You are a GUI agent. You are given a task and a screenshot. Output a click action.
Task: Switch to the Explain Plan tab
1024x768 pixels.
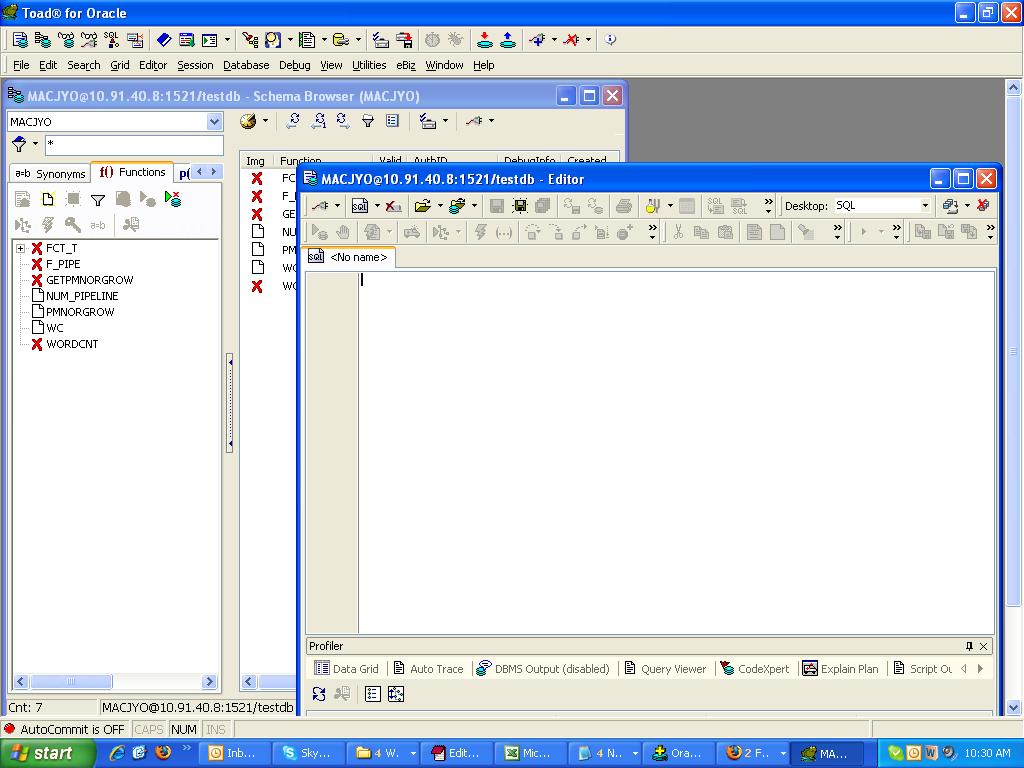[x=841, y=669]
